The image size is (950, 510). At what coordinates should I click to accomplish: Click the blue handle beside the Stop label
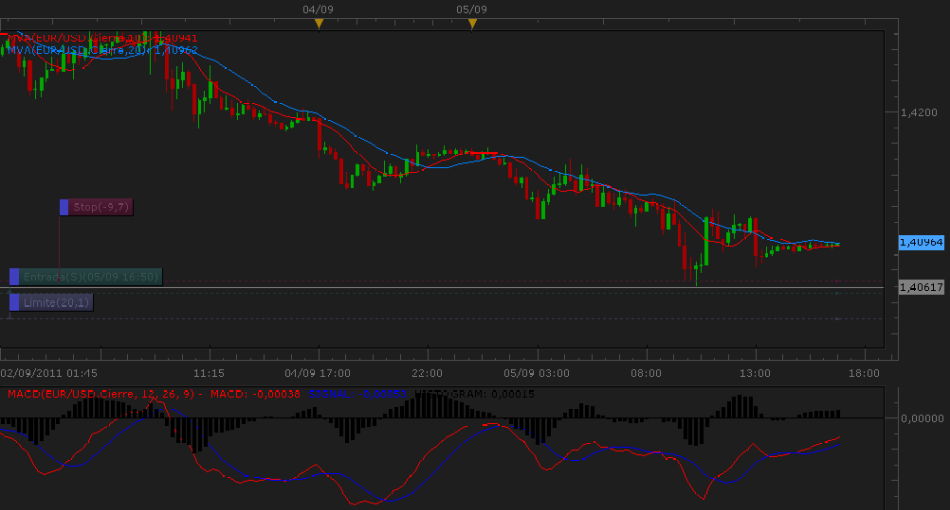pyautogui.click(x=64, y=207)
